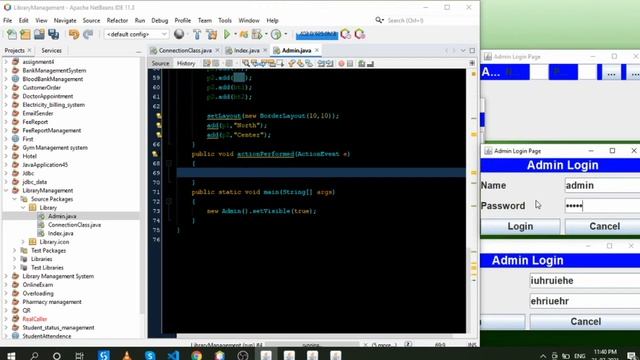Click the Login button in Admin Login

[x=520, y=226]
